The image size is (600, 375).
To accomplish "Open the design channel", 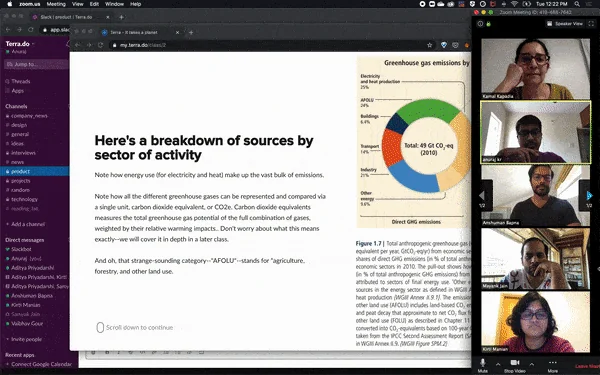I will pos(19,125).
